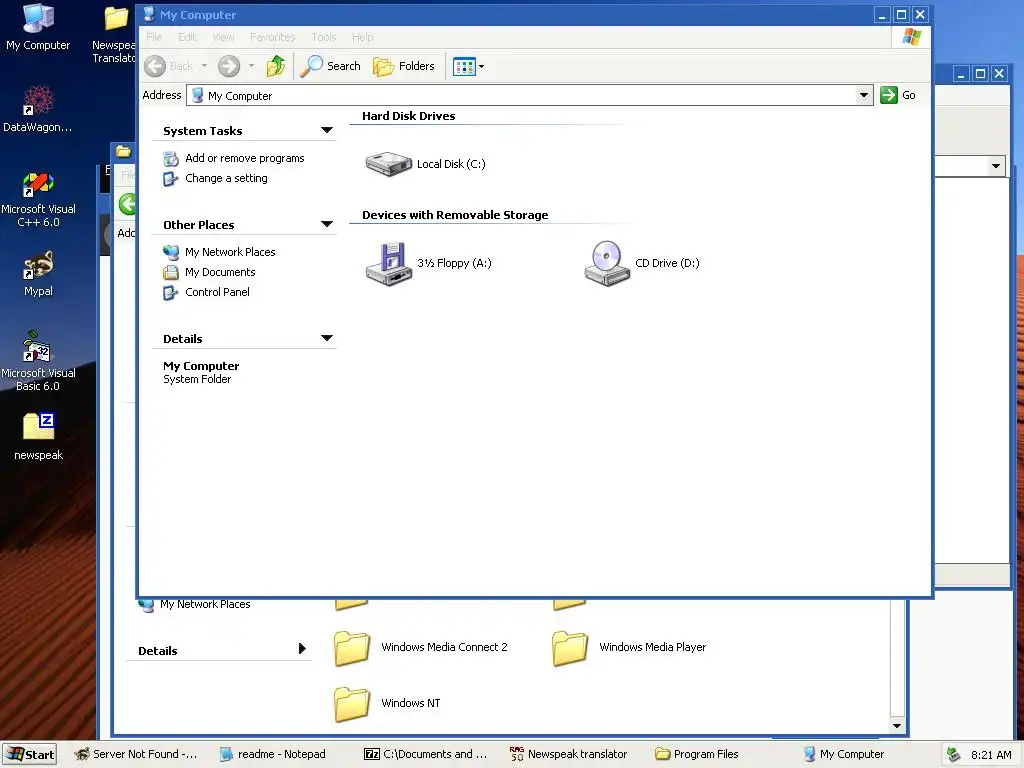Open the Favorites menu
1024x768 pixels.
272,37
